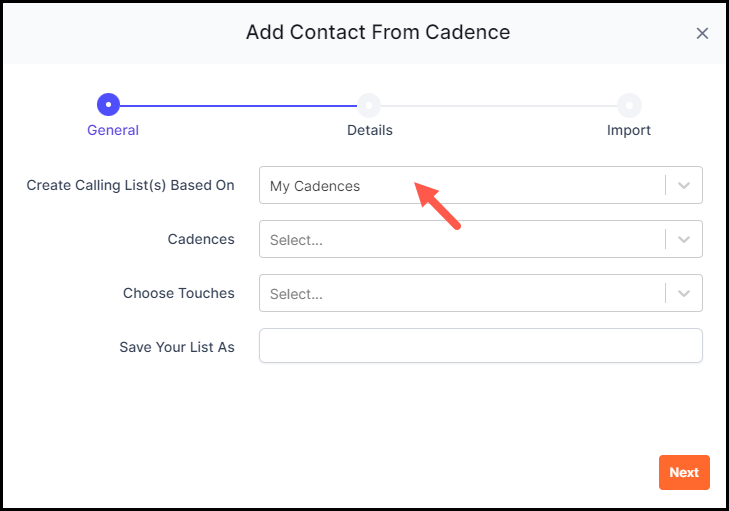Switch to the Details step label
Screen dimensions: 729x511
coord(370,130)
